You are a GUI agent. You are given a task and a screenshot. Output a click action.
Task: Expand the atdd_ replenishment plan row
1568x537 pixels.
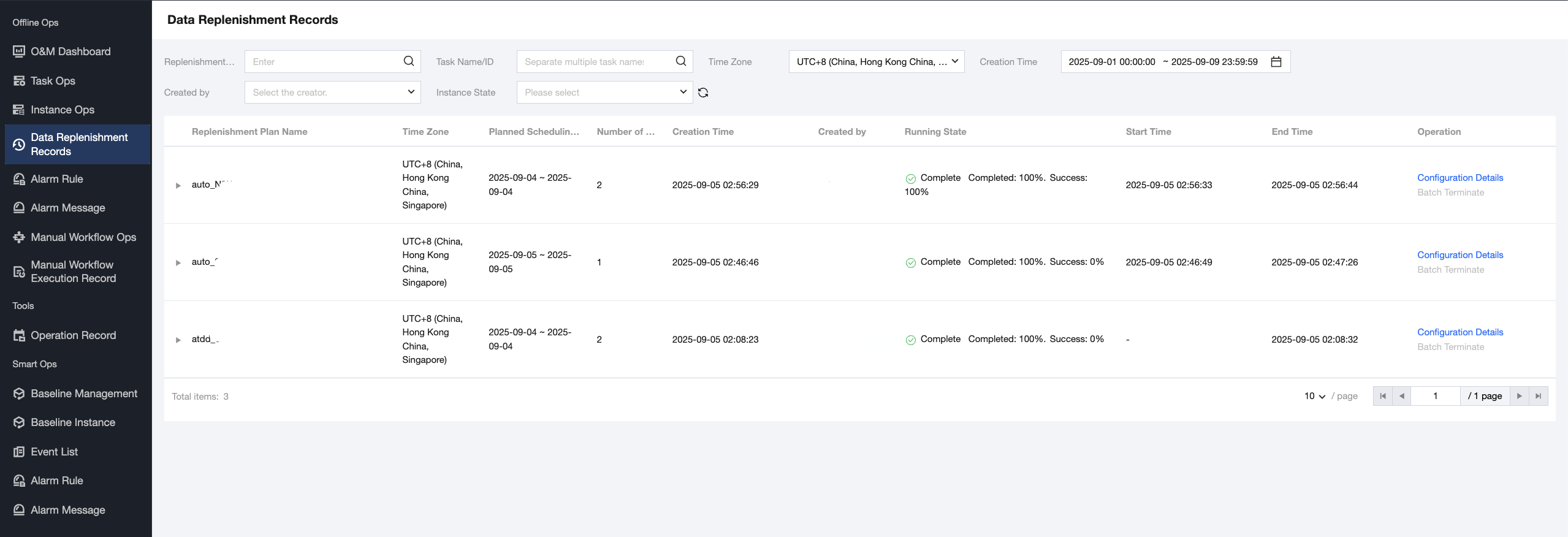[x=178, y=340]
